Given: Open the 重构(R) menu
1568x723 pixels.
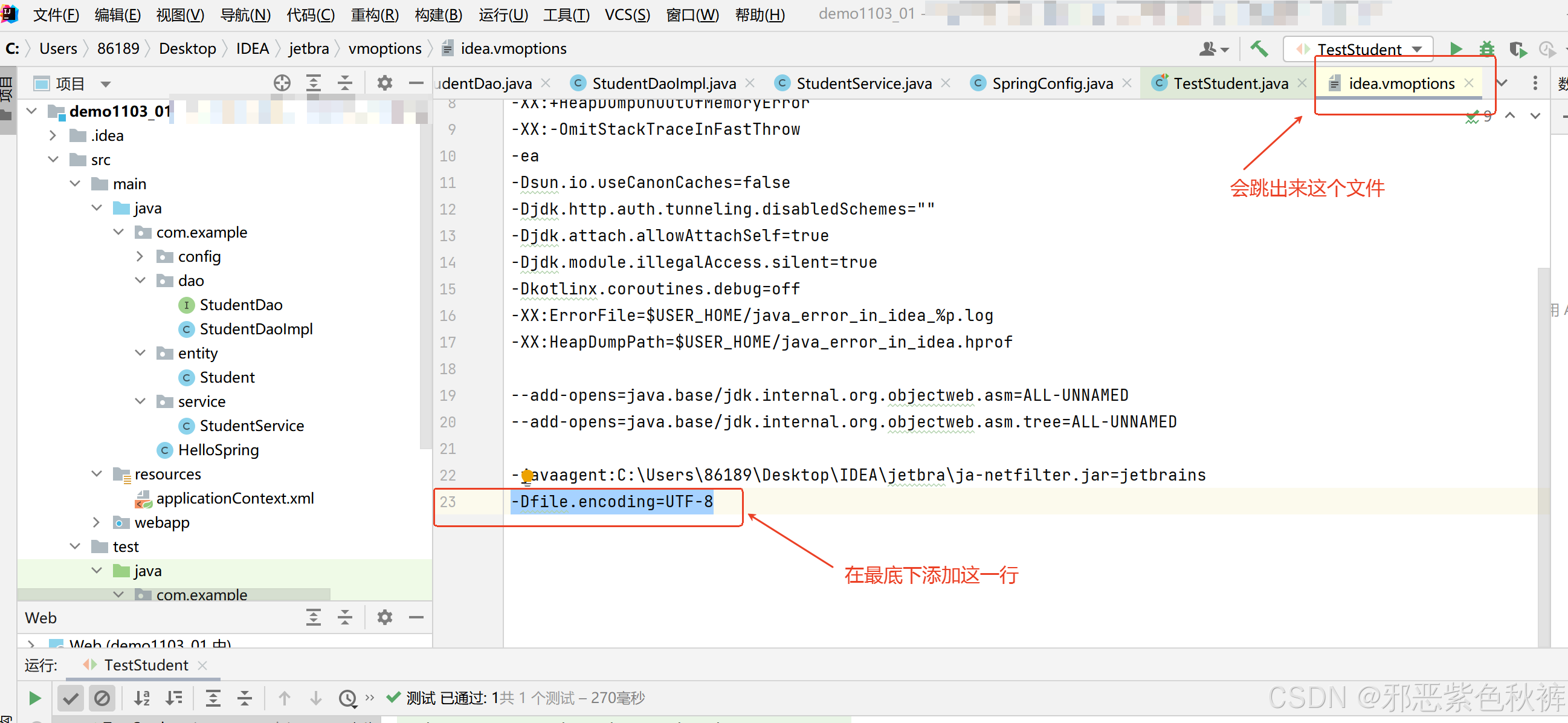Looking at the screenshot, I should click(375, 15).
